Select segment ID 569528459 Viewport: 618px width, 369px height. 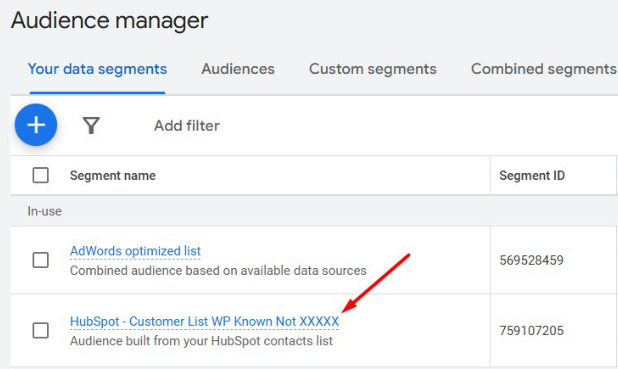pyautogui.click(x=531, y=260)
